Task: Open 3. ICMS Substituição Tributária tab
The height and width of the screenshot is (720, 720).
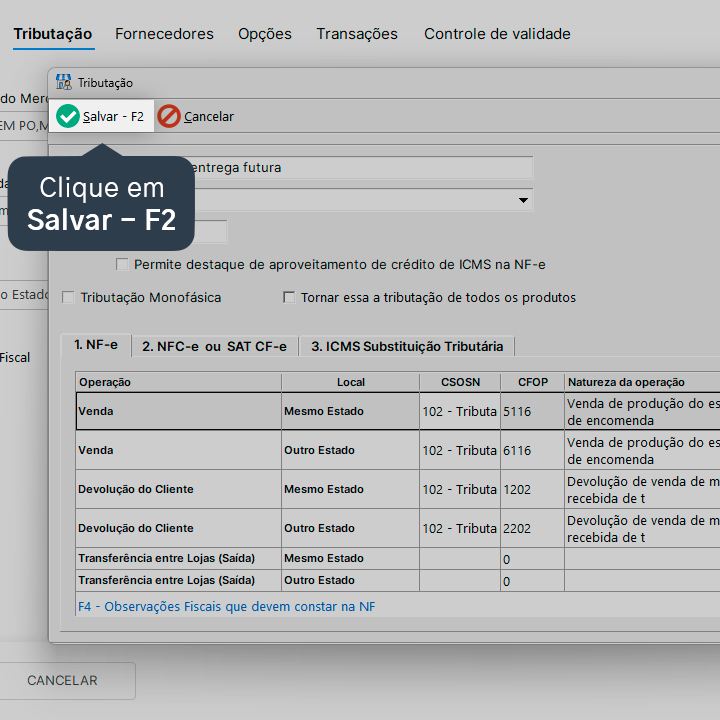Action: pos(407,346)
